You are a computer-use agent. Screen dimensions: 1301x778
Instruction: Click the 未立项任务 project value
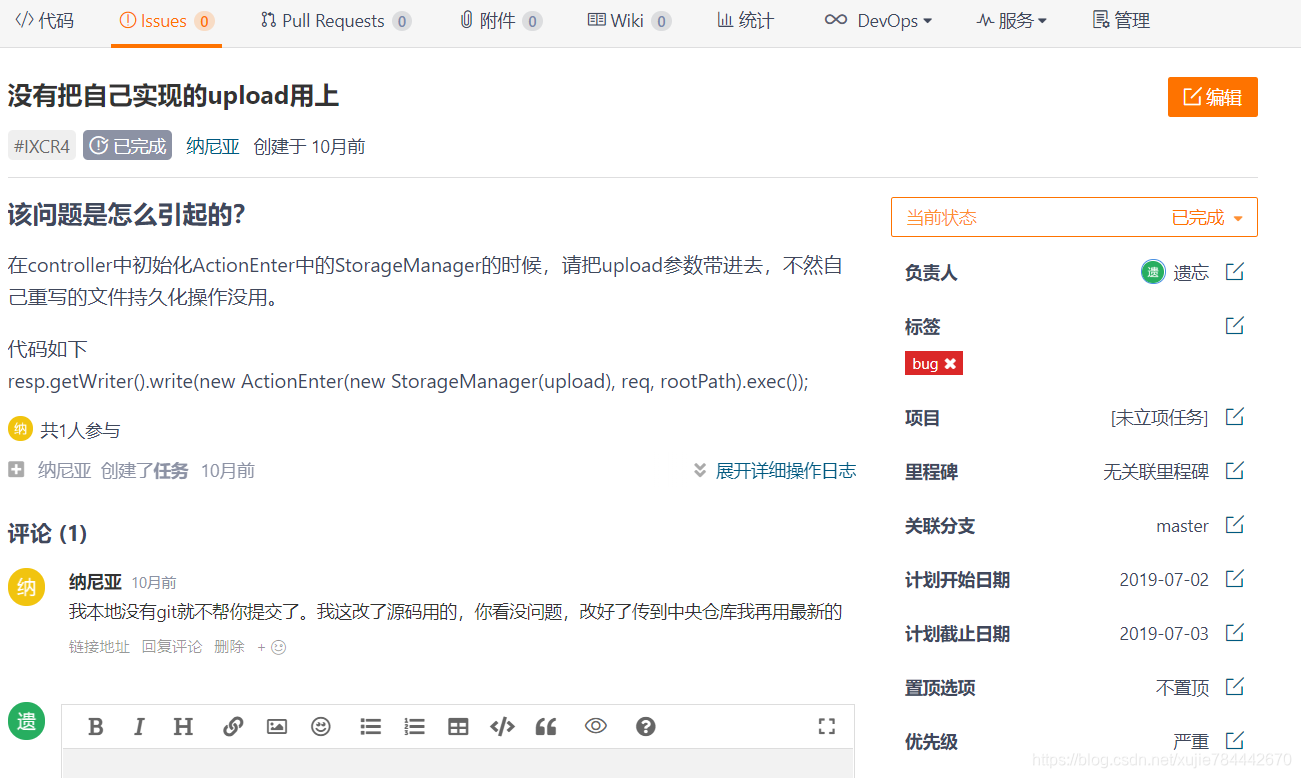tap(1160, 418)
